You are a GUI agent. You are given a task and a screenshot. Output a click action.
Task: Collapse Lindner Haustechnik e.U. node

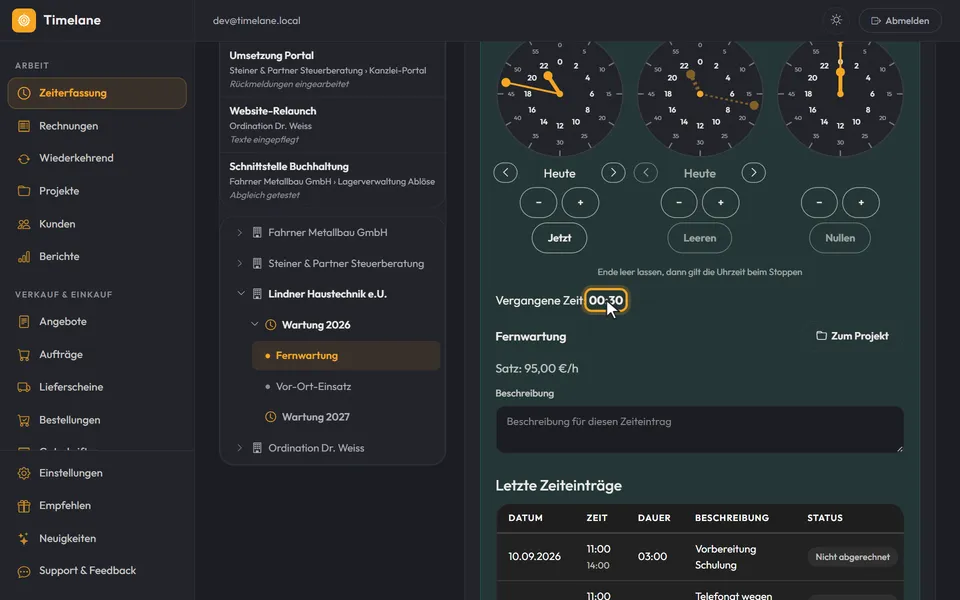(x=241, y=294)
